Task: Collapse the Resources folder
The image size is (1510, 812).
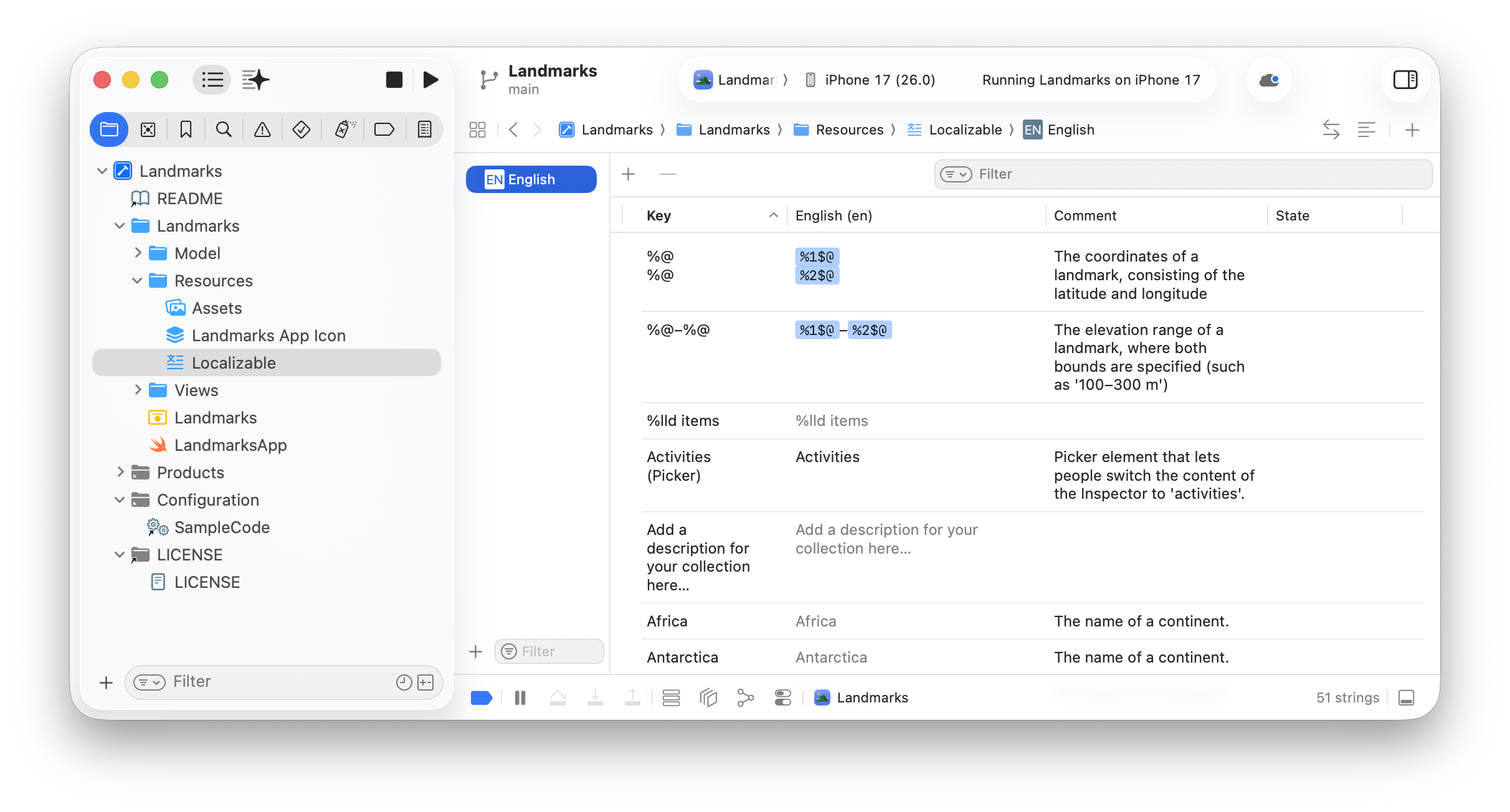Action: (x=138, y=280)
